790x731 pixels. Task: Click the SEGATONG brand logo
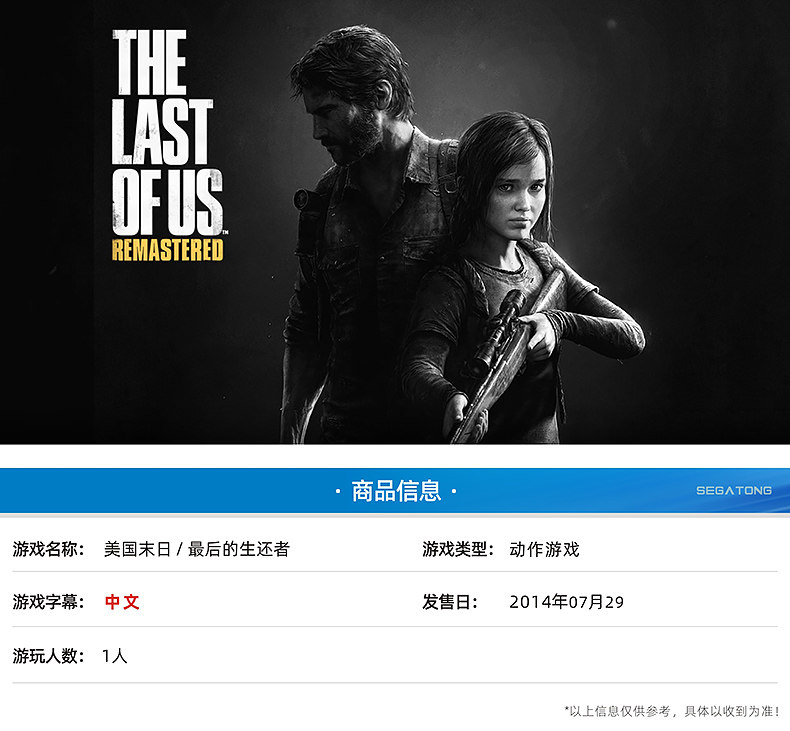(x=734, y=490)
